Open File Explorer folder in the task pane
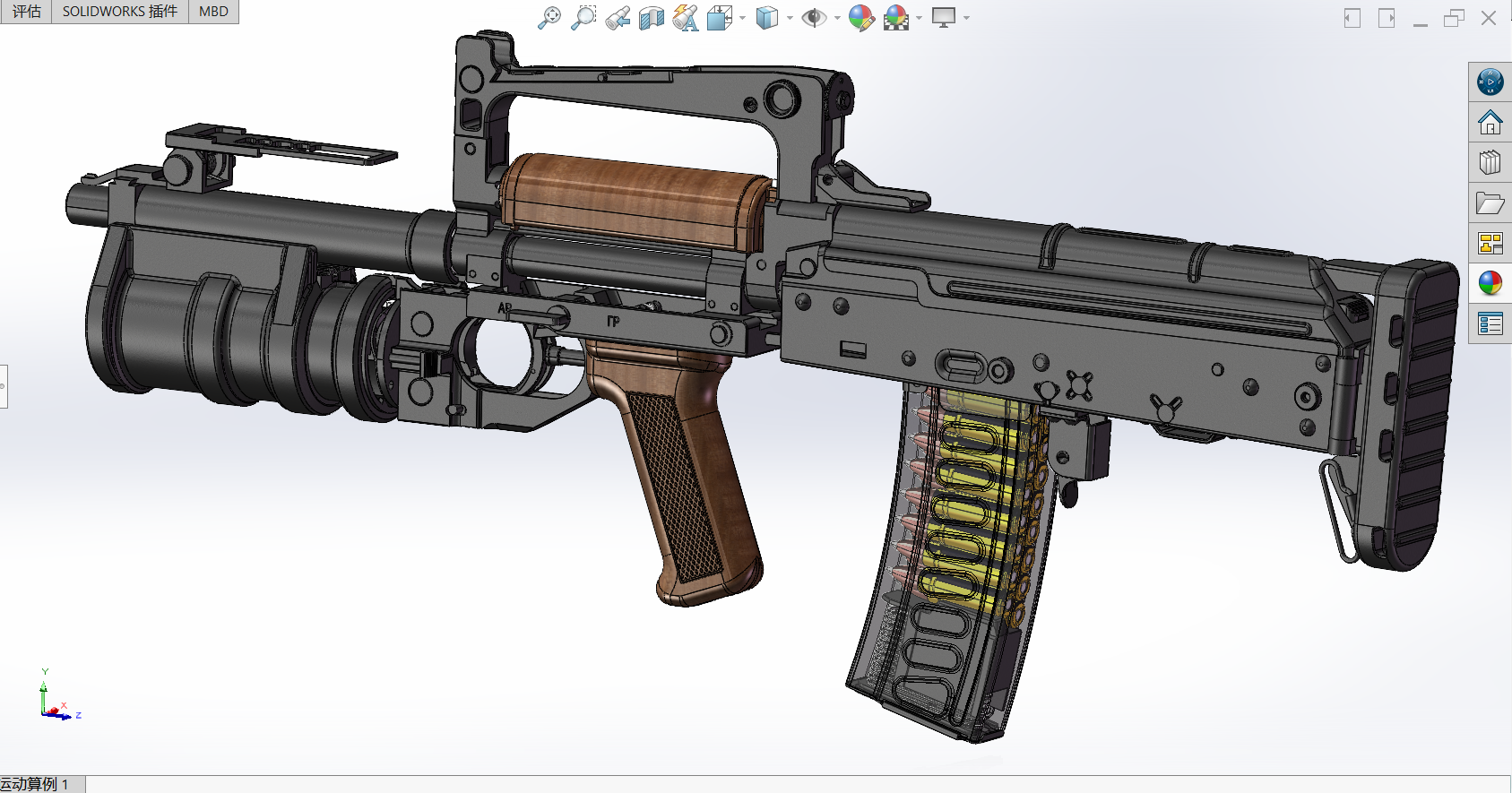 (1490, 203)
